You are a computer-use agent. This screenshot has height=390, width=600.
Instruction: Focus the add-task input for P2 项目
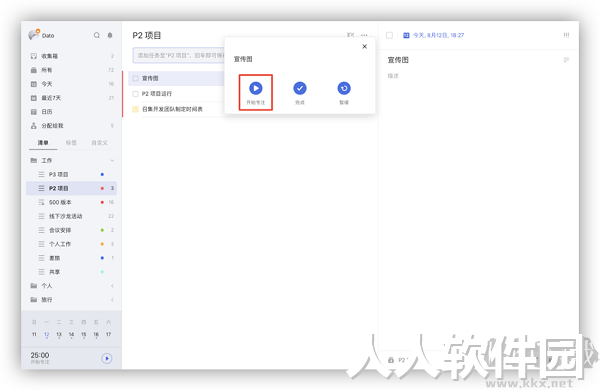(x=178, y=55)
